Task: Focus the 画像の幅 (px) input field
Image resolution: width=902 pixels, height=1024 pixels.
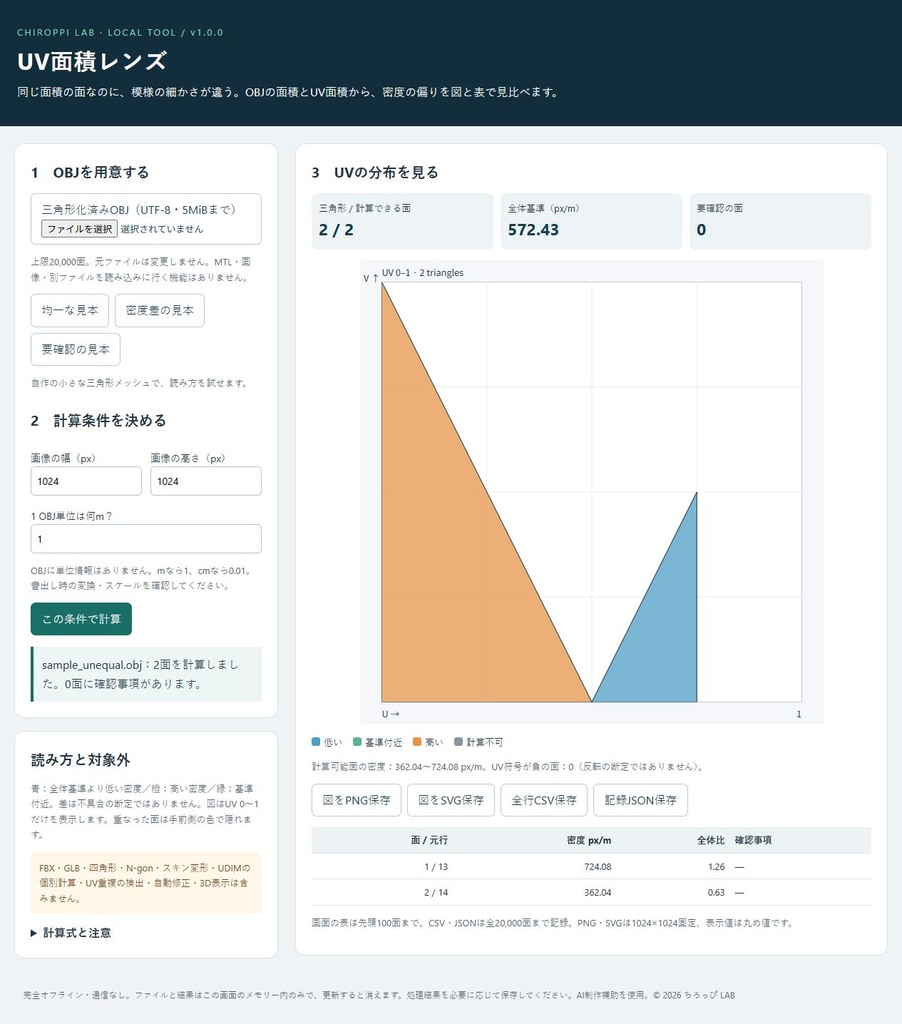Action: [86, 481]
